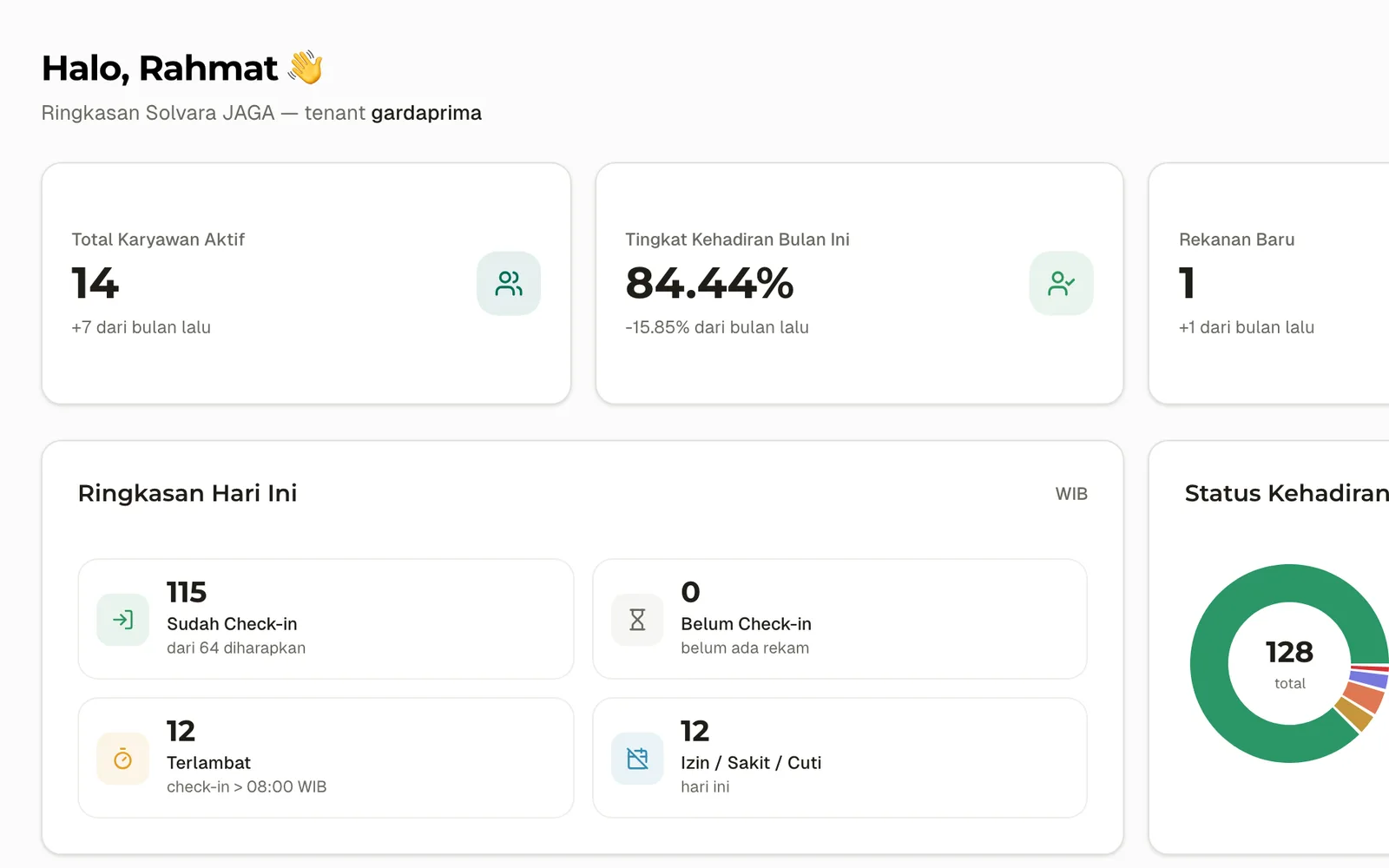
Task: Click the orange segment of the attendance donut
Action: coord(1366,698)
